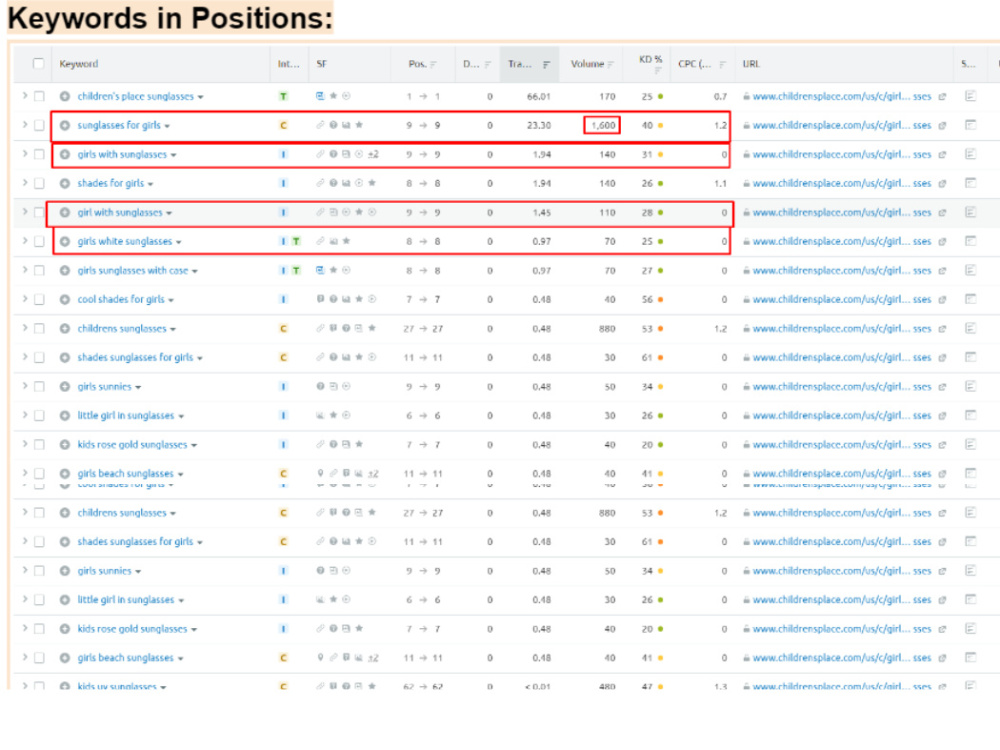Click the volume value 1,600
Viewport: 1000px width, 750px height.
[602, 126]
